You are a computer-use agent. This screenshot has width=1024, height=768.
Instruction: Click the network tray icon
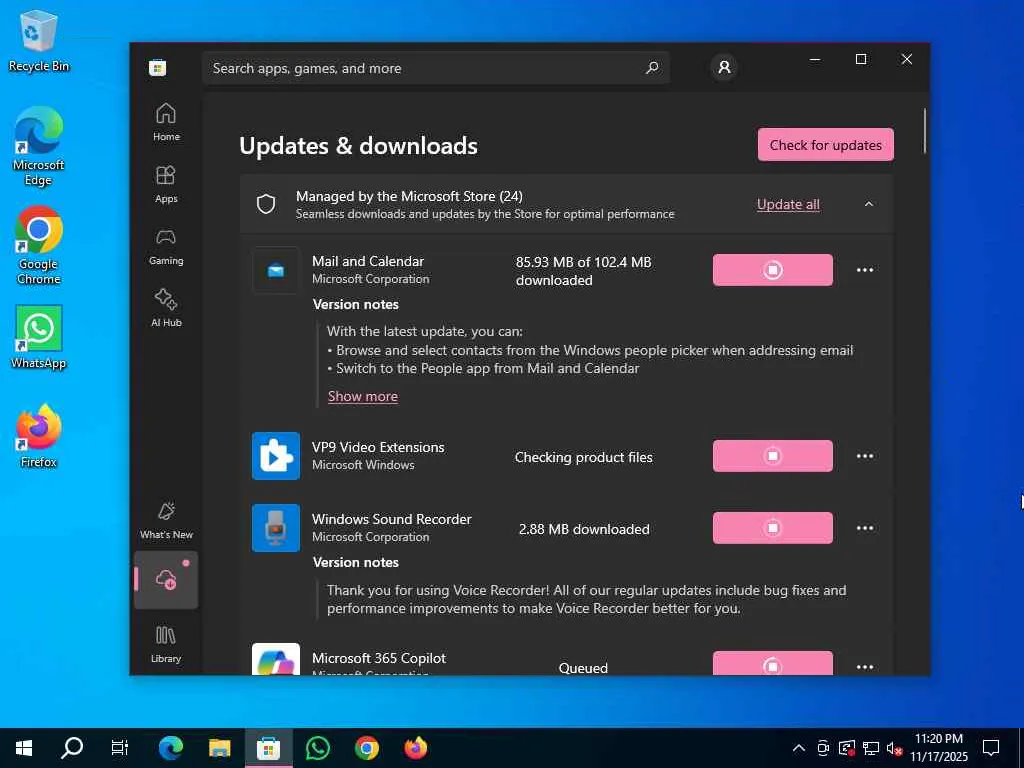[x=871, y=748]
